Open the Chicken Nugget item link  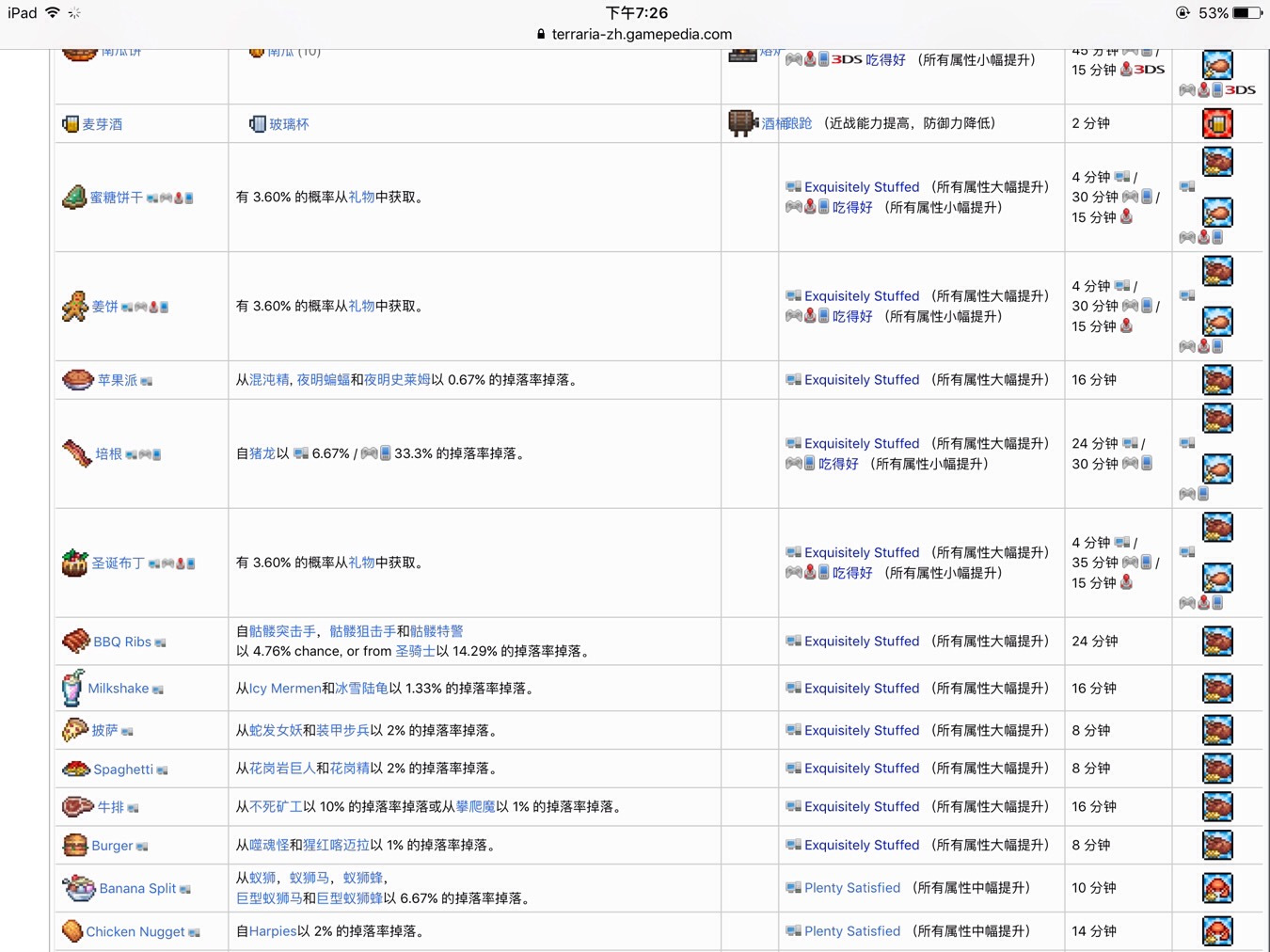coord(135,931)
